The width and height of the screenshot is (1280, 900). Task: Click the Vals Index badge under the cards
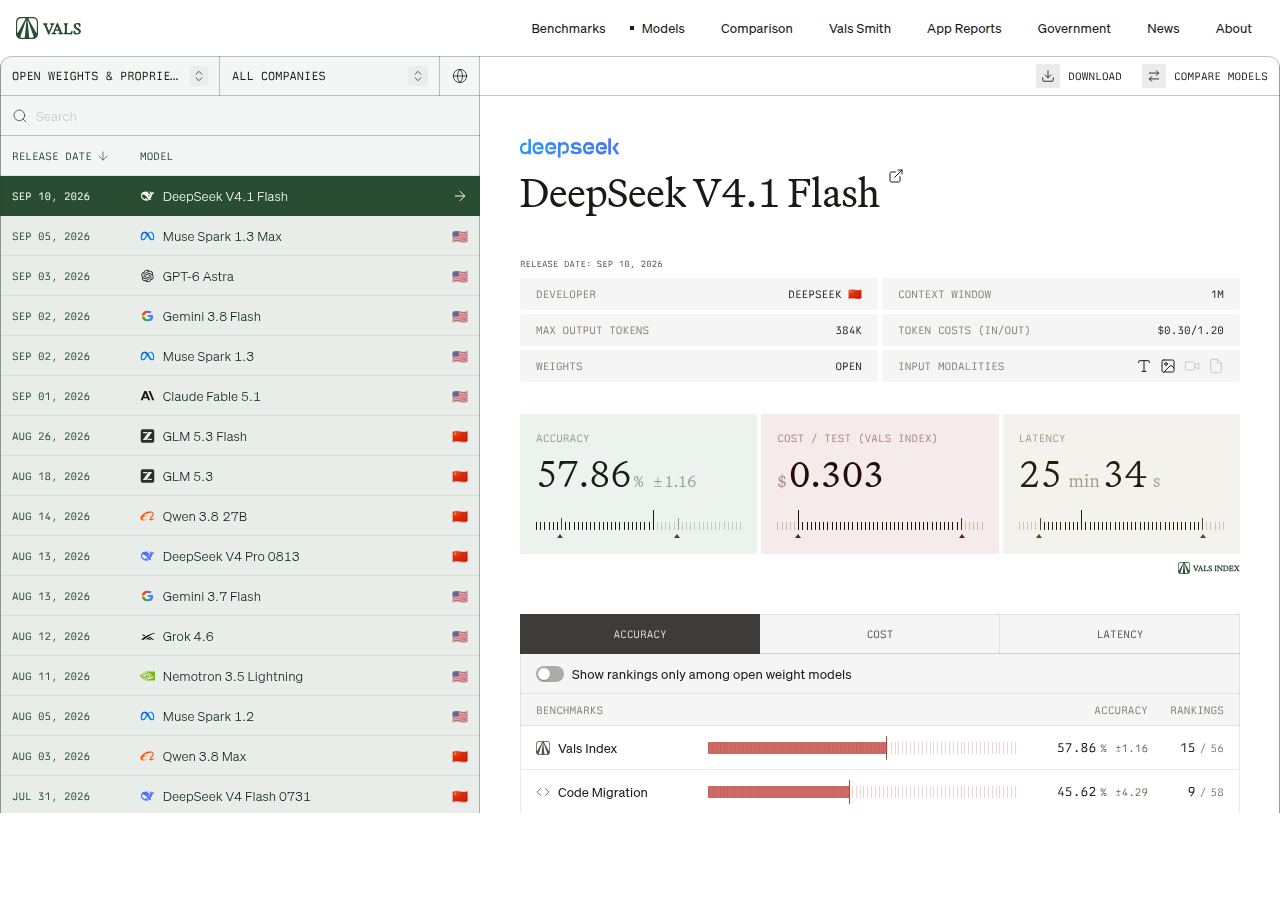1208,568
